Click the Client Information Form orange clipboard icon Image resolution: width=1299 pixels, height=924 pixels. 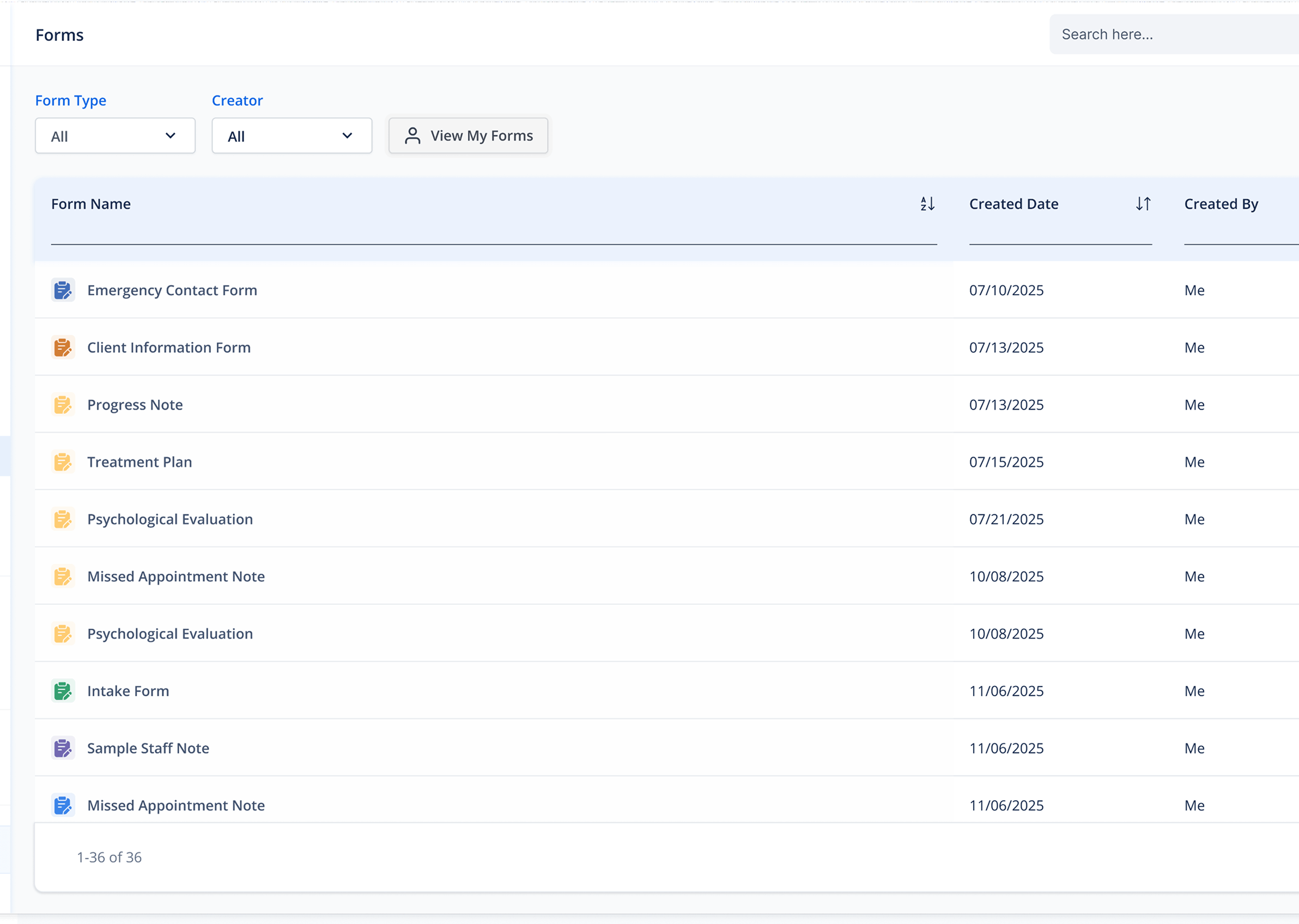pos(63,348)
